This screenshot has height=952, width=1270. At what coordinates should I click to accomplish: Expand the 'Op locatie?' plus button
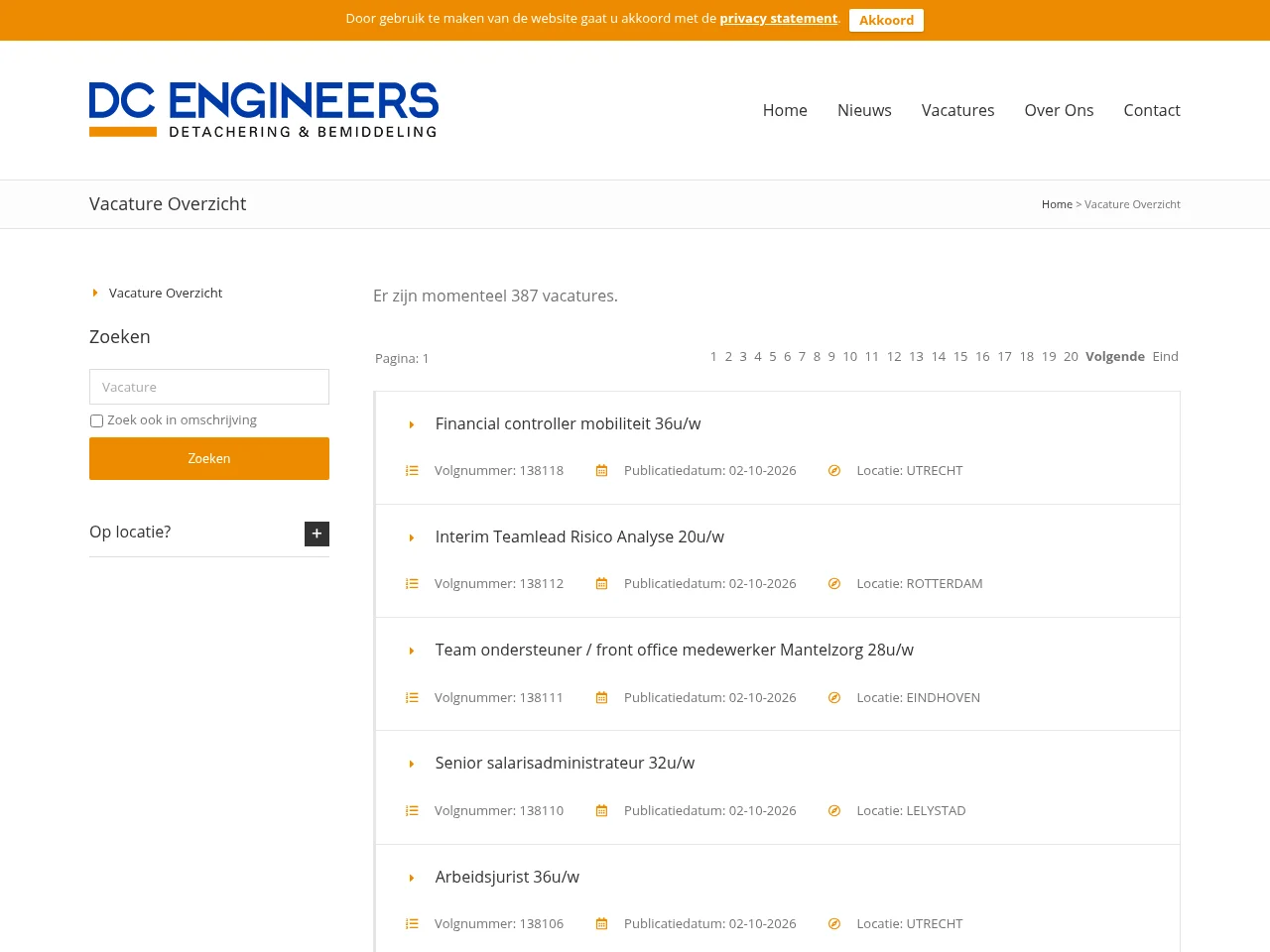[317, 534]
